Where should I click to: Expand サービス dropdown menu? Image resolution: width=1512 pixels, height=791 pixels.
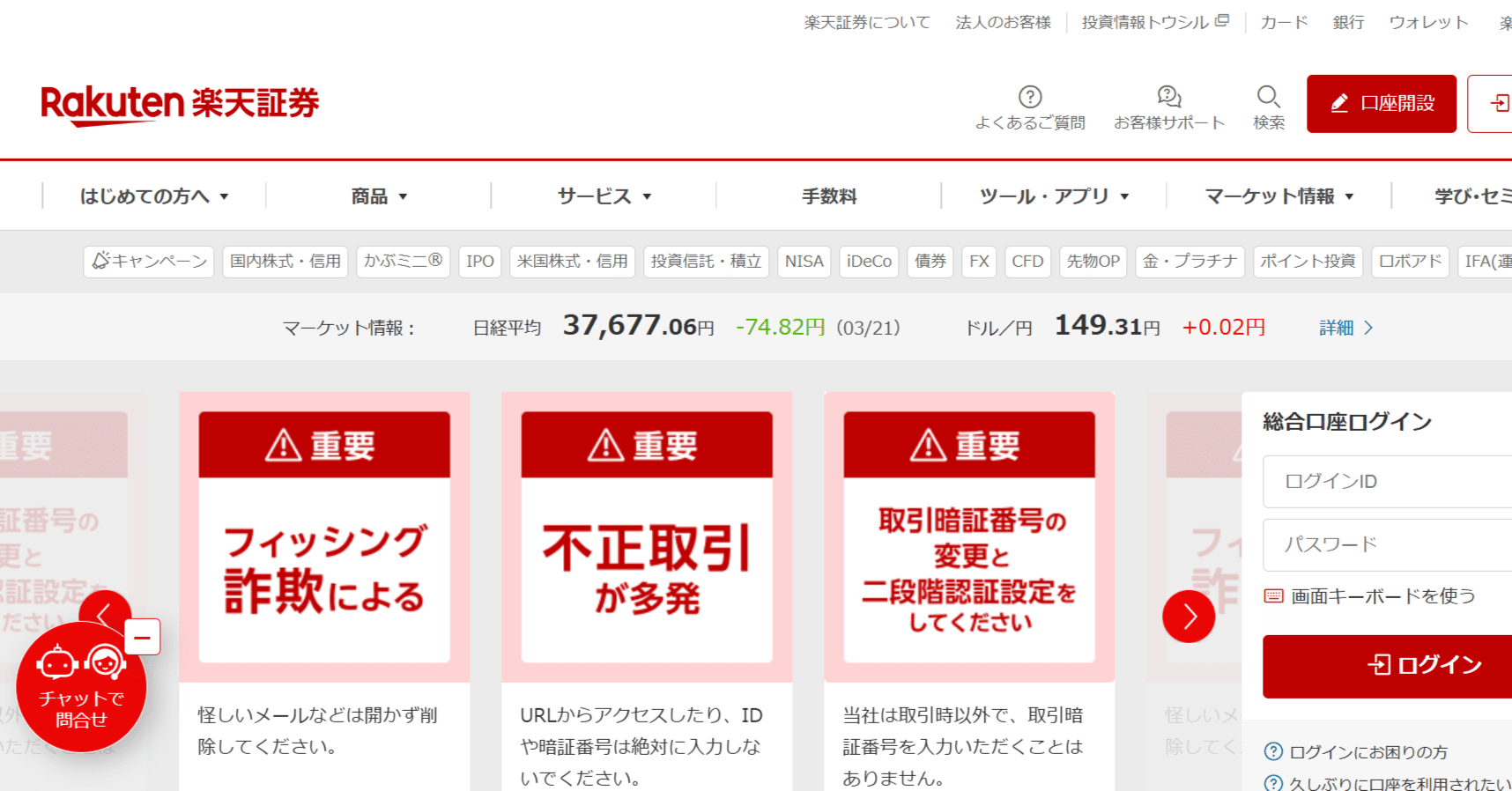pyautogui.click(x=604, y=196)
